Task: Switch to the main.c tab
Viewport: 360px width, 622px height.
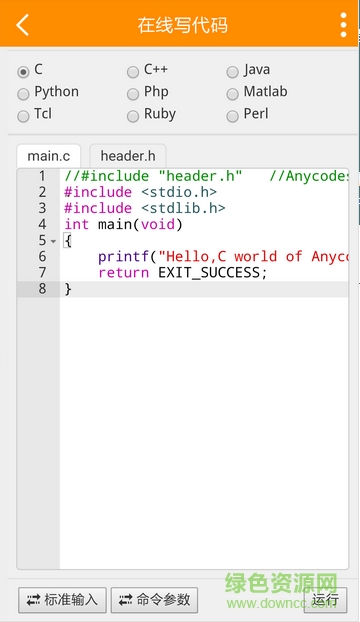Action: [x=49, y=156]
